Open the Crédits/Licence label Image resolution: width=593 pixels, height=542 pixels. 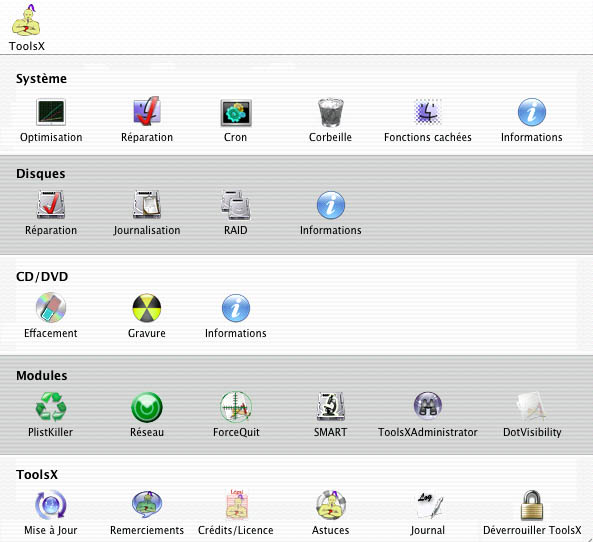(236, 530)
